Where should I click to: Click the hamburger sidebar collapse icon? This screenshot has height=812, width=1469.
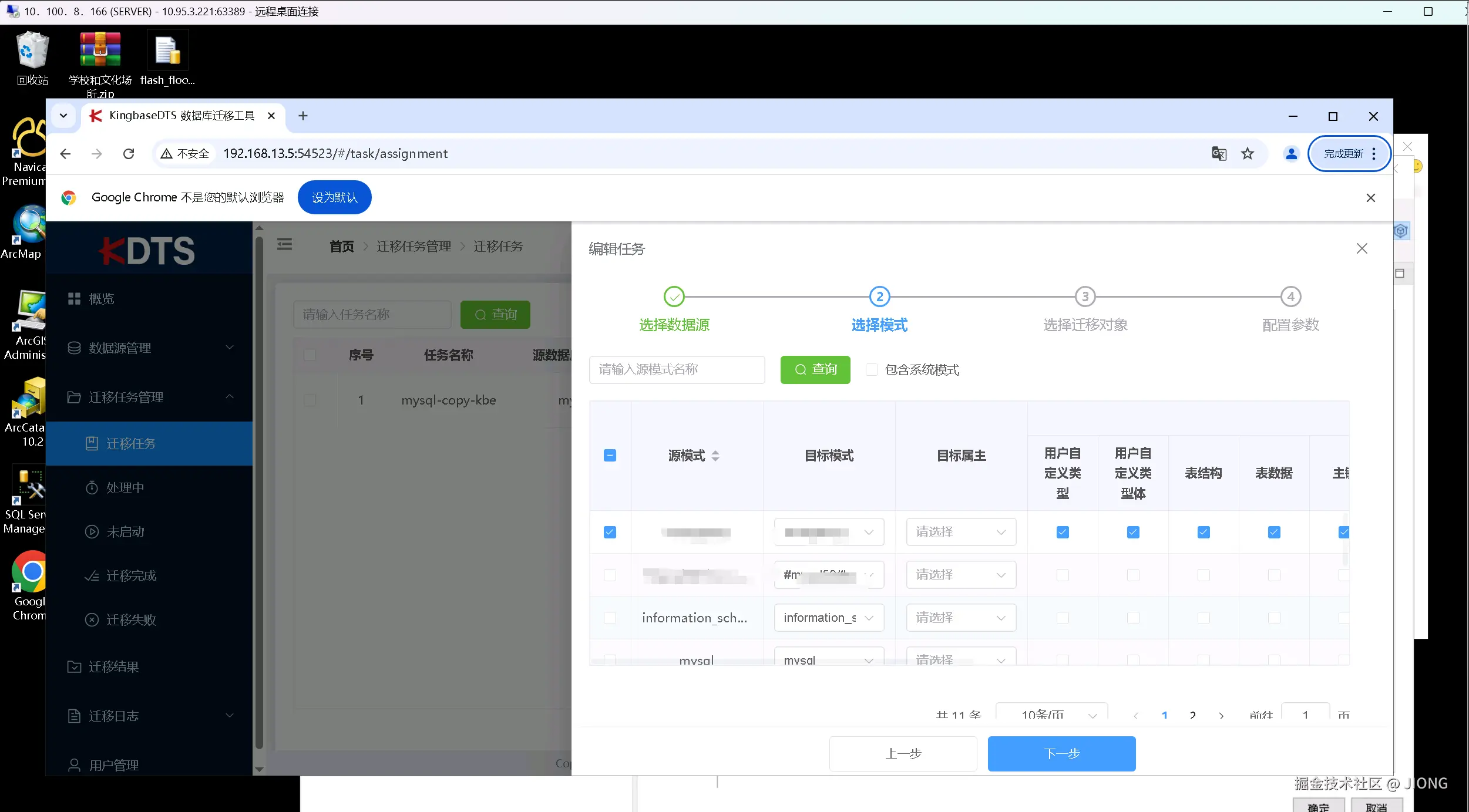click(284, 245)
